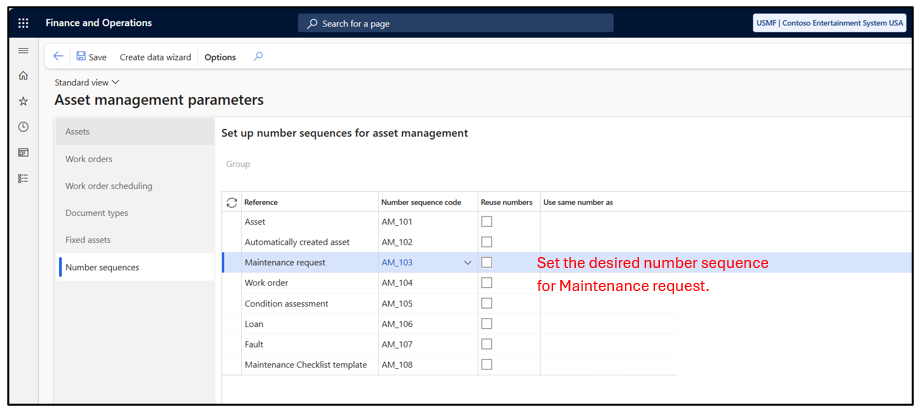Open Maintenance request number sequence dropdown
The width and height of the screenshot is (921, 409).
(467, 263)
